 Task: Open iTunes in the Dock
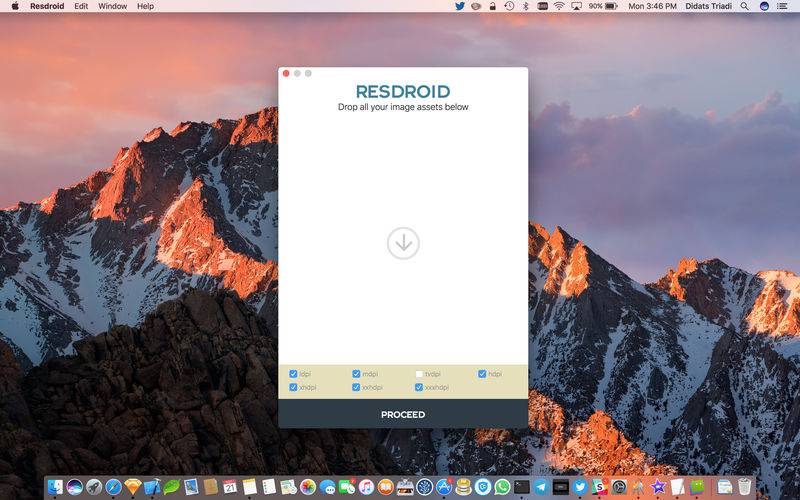pyautogui.click(x=366, y=487)
